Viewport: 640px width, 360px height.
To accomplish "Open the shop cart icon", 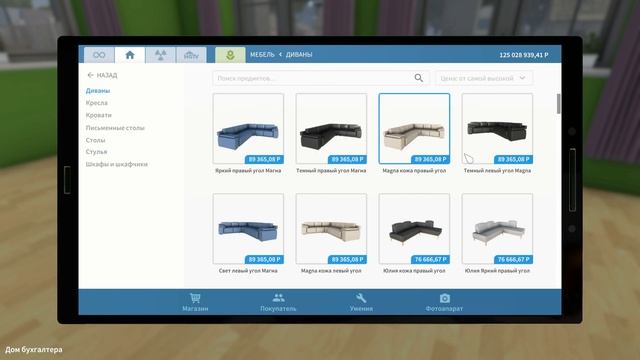I will pyautogui.click(x=195, y=298).
